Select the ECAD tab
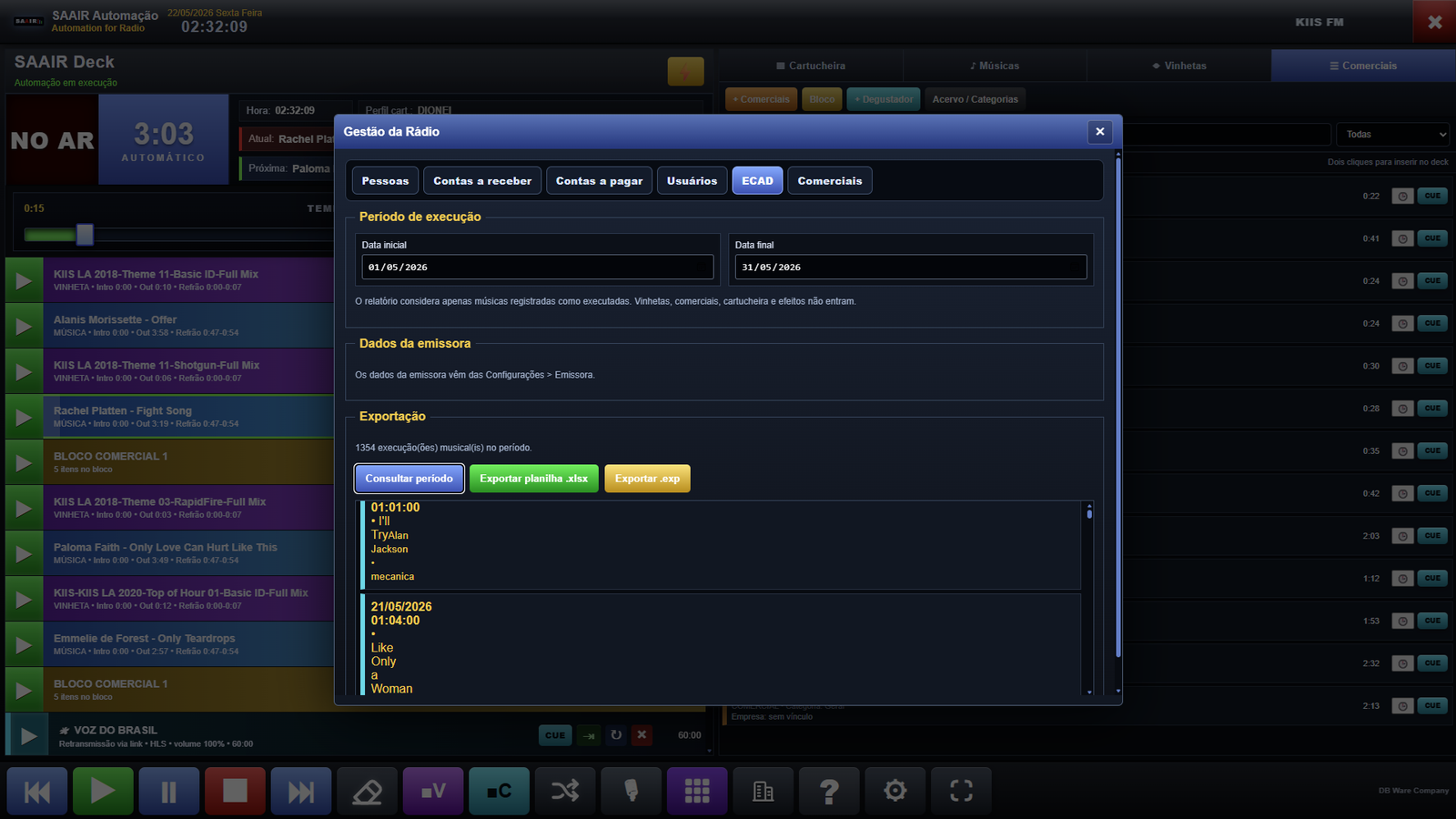The width and height of the screenshot is (1456, 819). click(x=757, y=181)
